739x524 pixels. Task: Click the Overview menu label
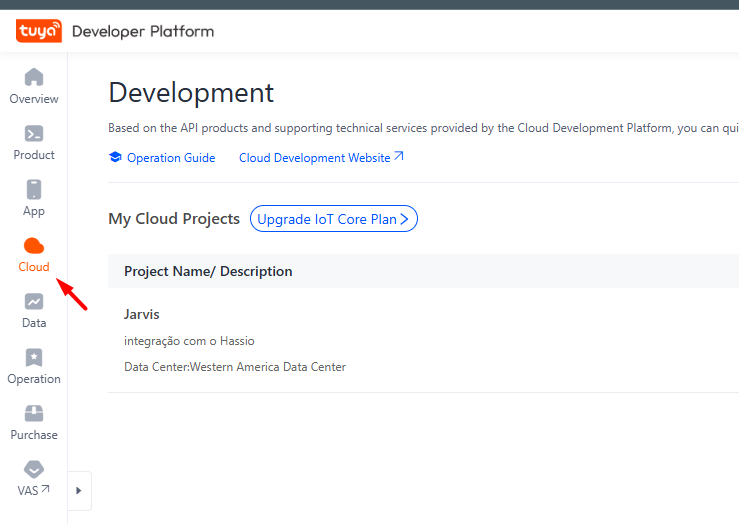tap(34, 99)
